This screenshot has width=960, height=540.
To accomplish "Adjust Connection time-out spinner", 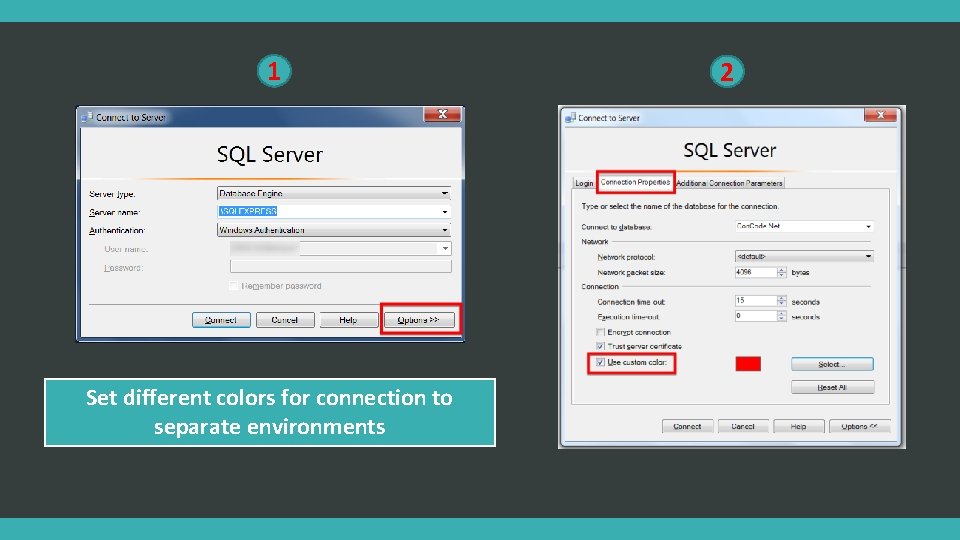I will pyautogui.click(x=782, y=301).
